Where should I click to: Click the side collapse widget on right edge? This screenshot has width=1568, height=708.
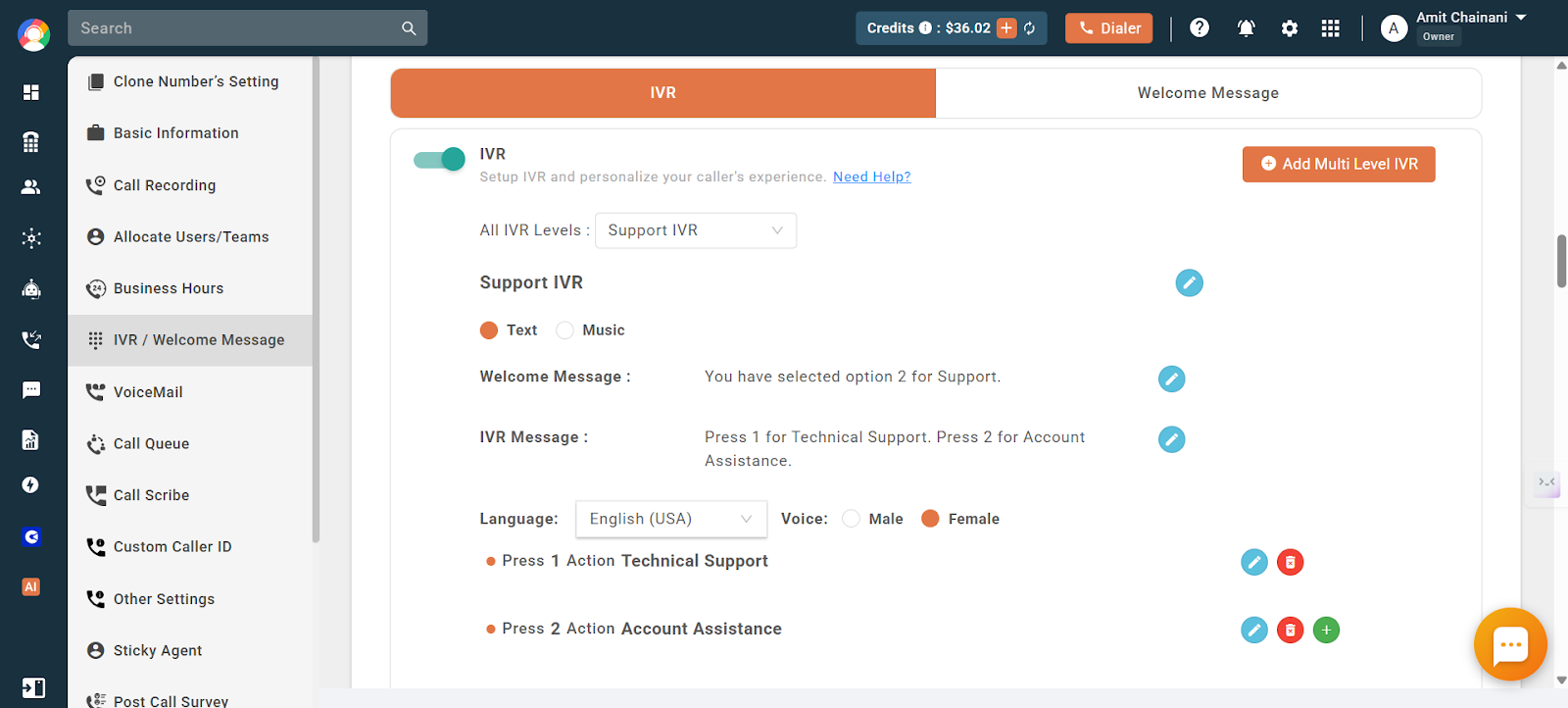tap(1546, 482)
